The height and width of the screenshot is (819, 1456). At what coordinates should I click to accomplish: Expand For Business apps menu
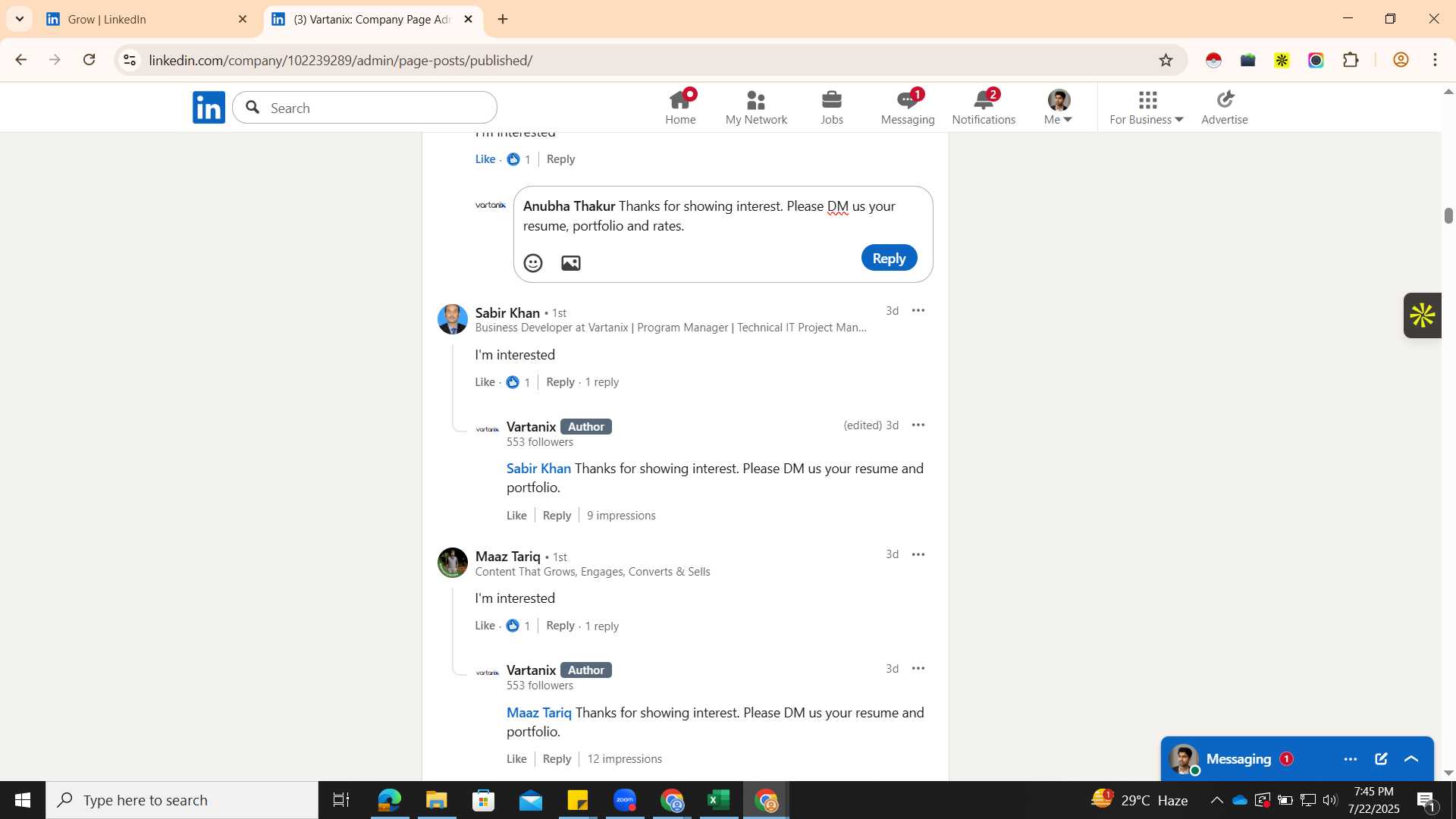(1147, 108)
